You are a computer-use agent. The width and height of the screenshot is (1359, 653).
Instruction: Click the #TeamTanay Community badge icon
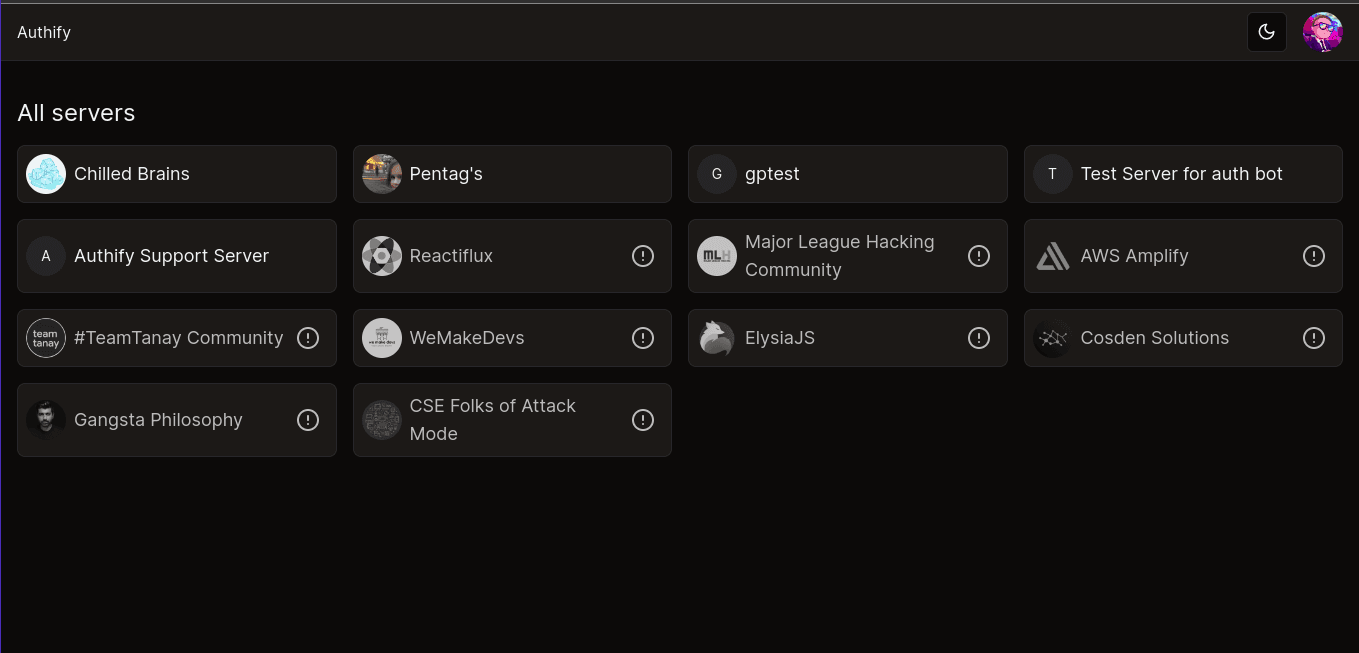[x=45, y=338]
